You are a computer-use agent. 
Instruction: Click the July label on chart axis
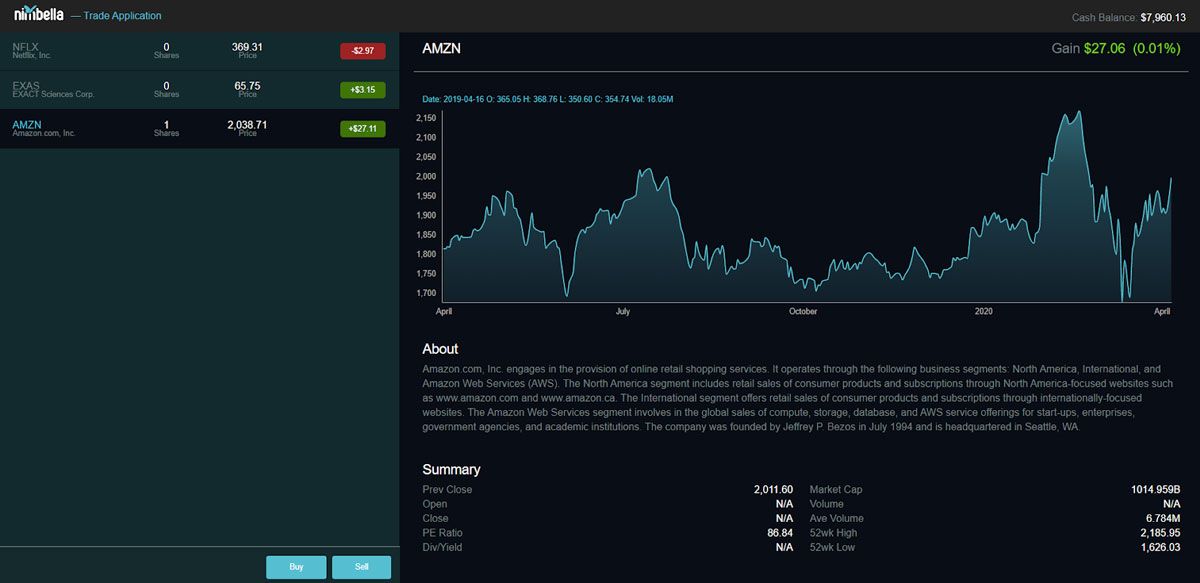click(622, 312)
